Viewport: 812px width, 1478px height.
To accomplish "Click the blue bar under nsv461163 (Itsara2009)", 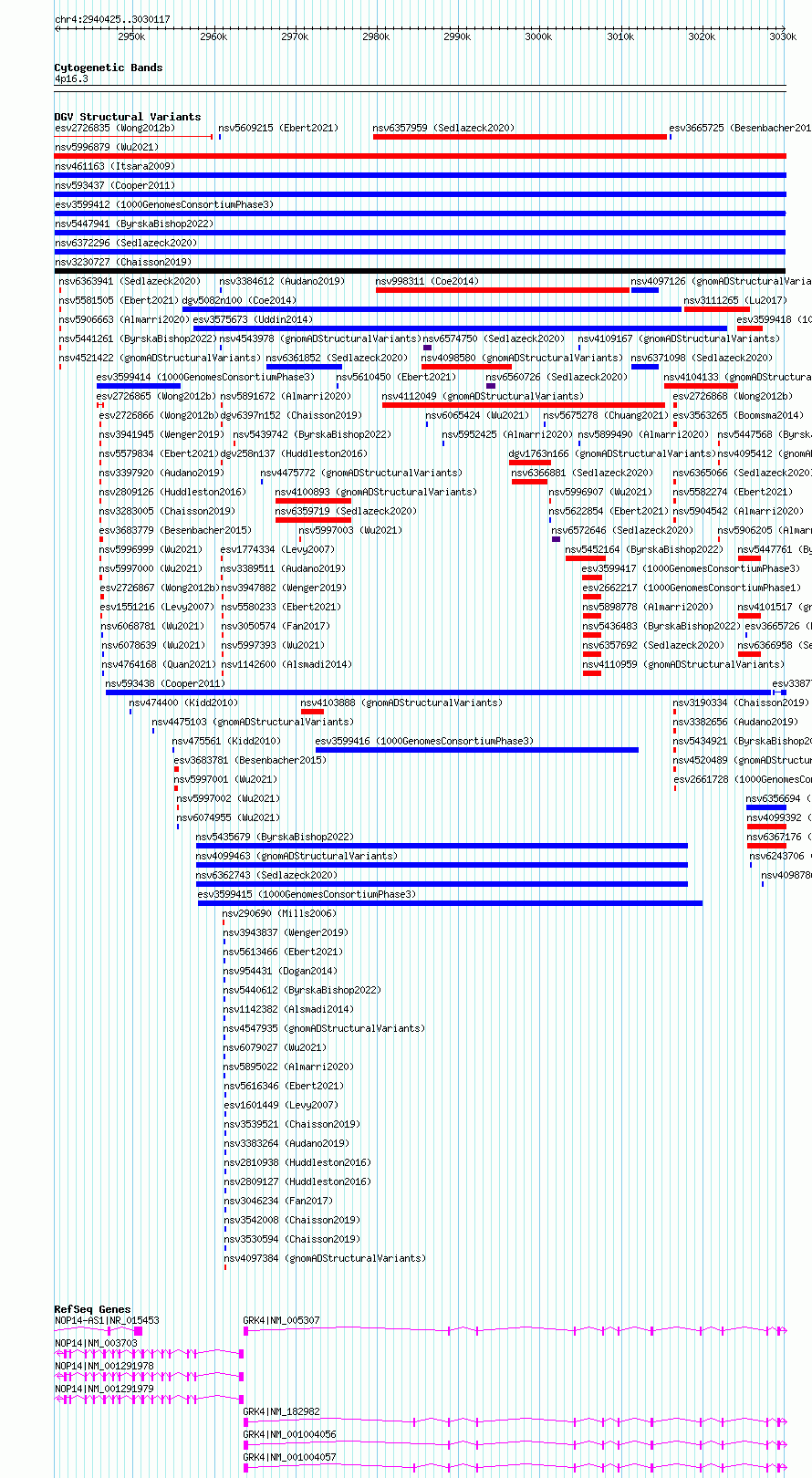I will 420,175.
